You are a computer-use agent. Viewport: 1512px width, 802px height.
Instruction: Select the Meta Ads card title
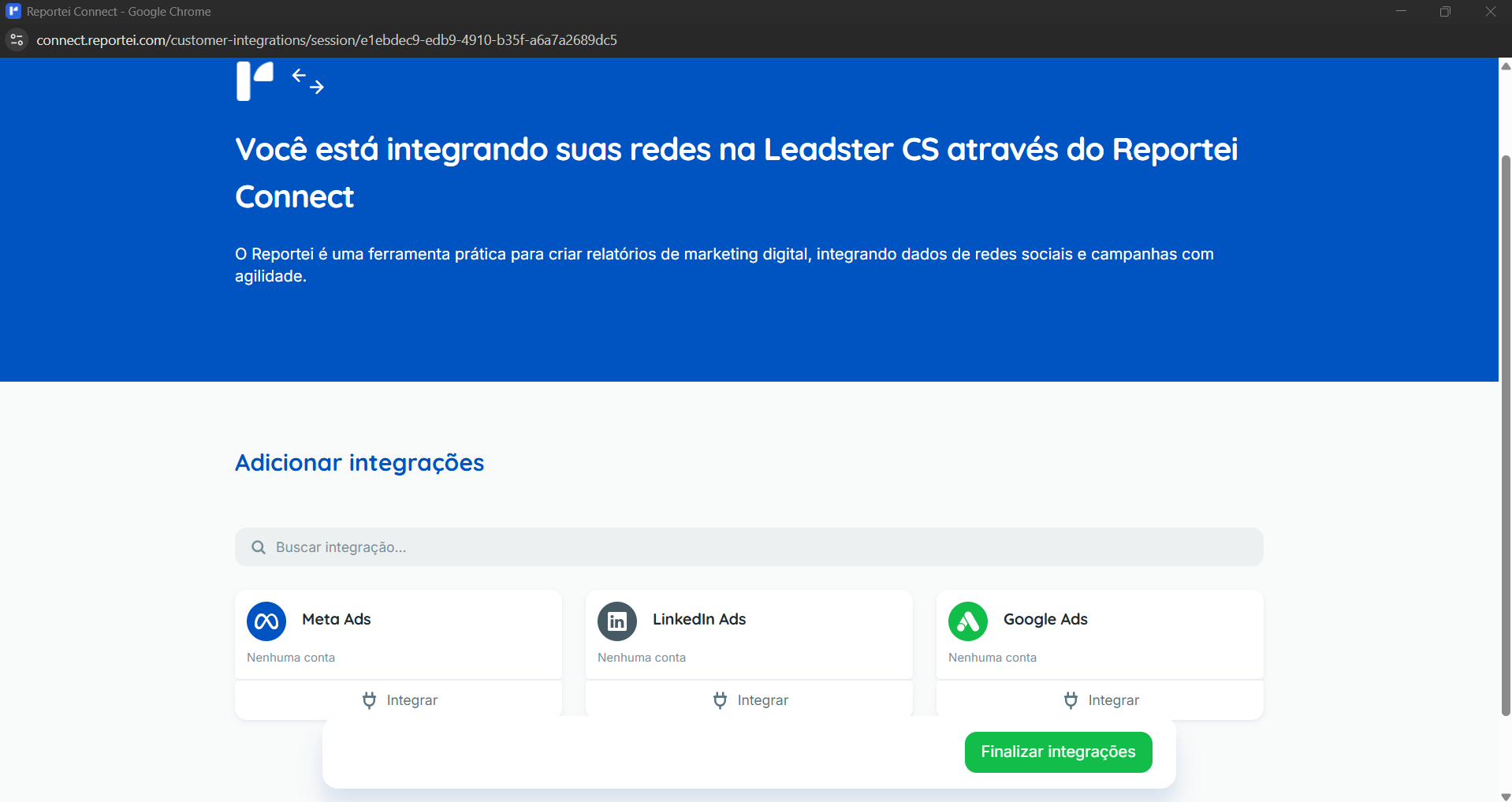pyautogui.click(x=337, y=620)
